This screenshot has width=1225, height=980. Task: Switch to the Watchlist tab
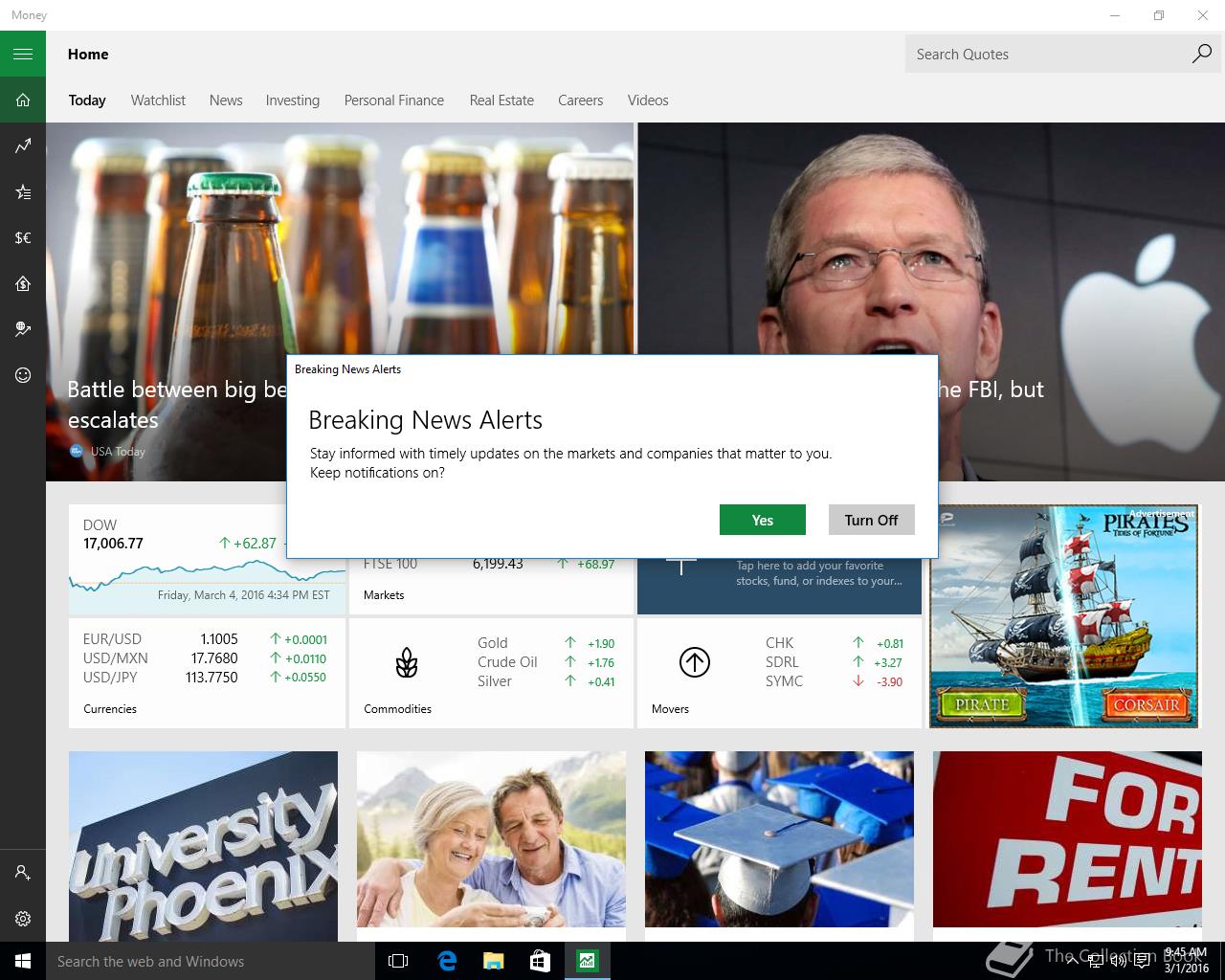(158, 100)
